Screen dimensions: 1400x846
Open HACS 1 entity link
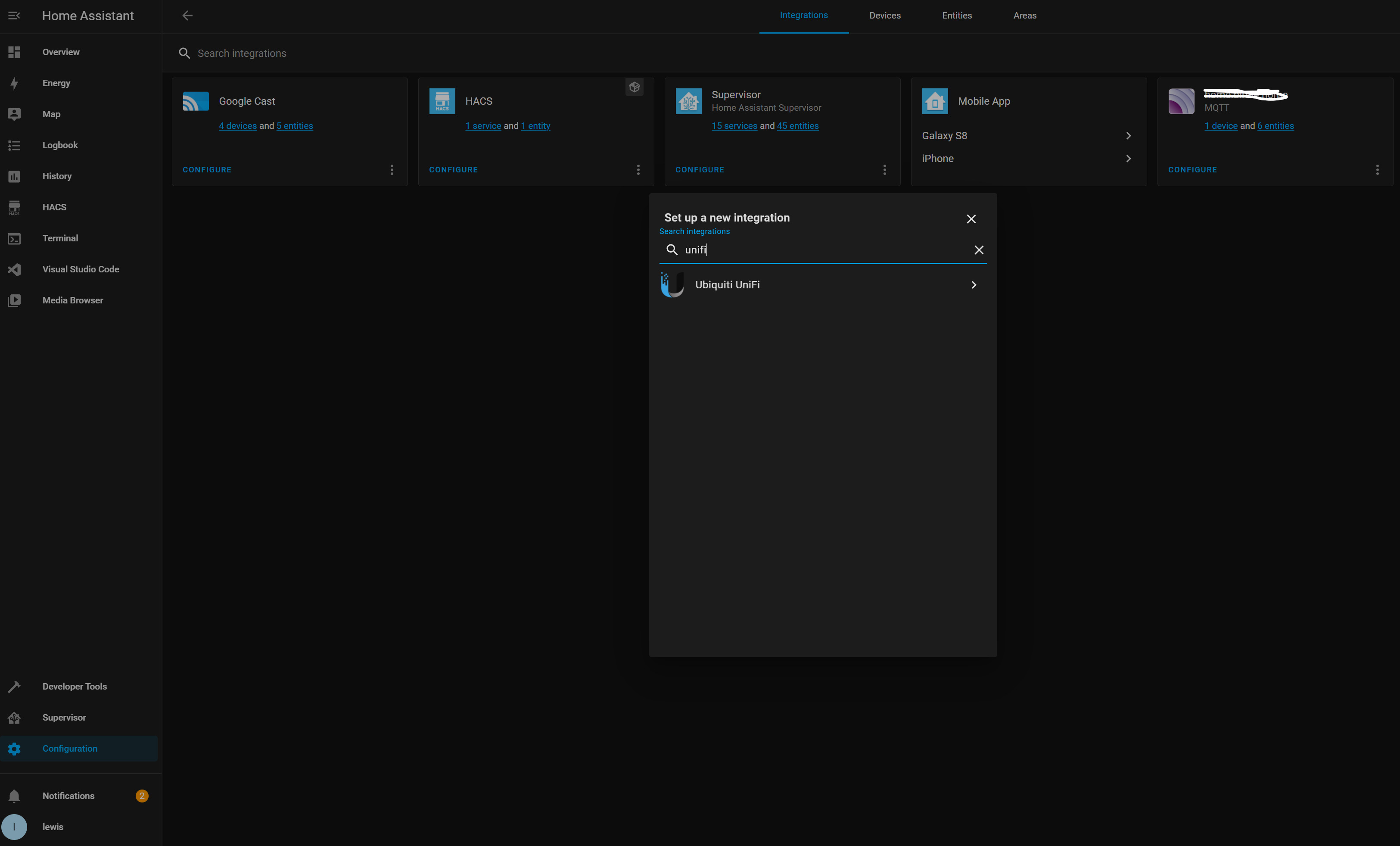(x=536, y=126)
